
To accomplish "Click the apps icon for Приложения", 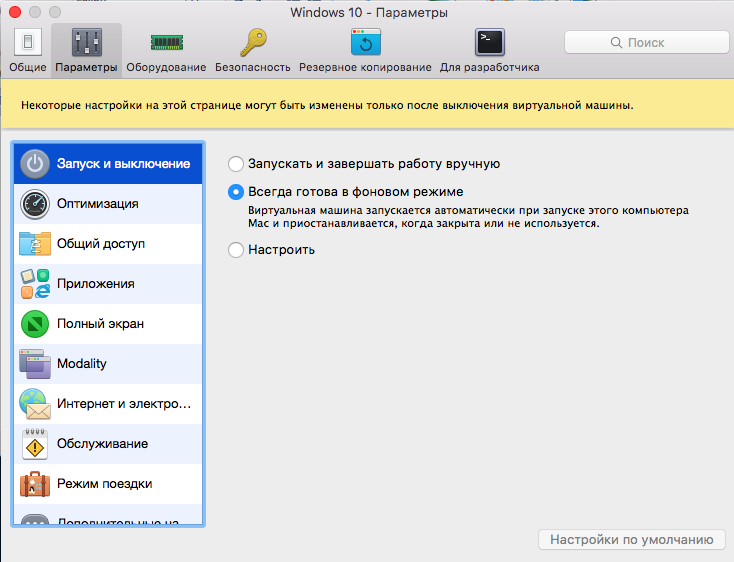I will 35,284.
